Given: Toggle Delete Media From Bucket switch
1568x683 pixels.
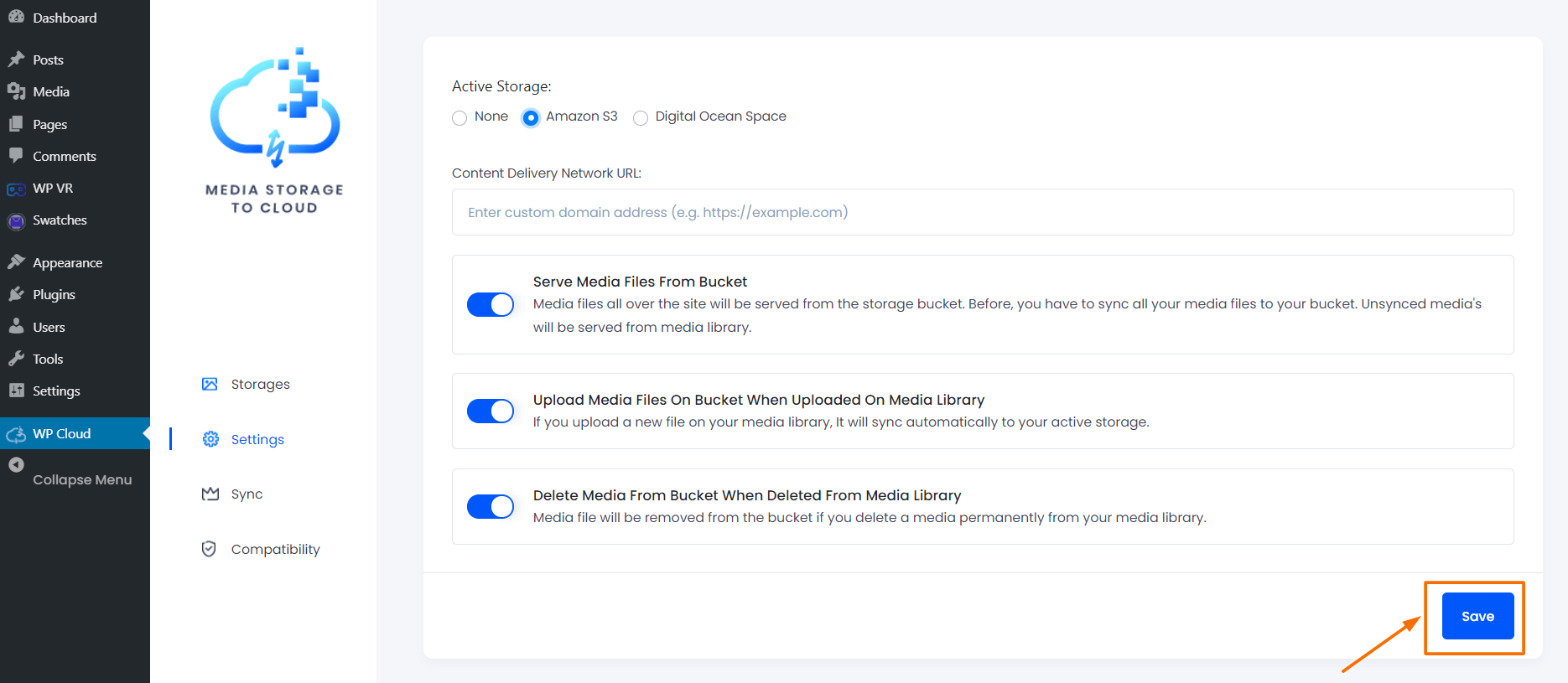Looking at the screenshot, I should (491, 506).
